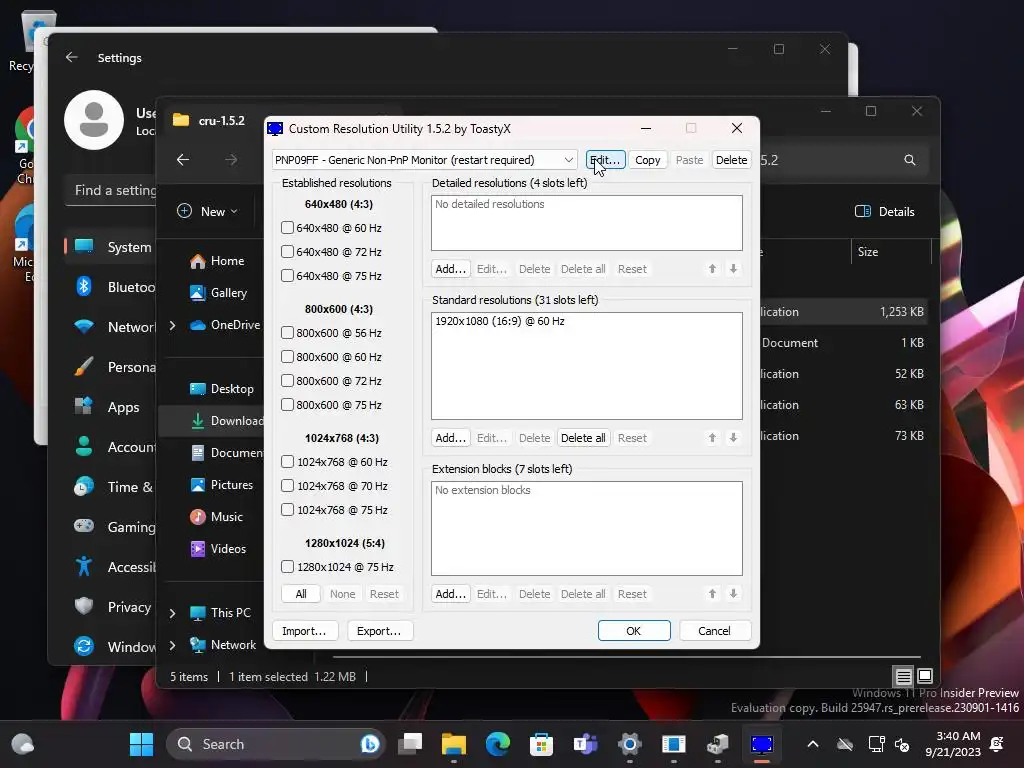
Task: Enable 800x600 @ 75 Hz checkbox
Action: coord(287,405)
